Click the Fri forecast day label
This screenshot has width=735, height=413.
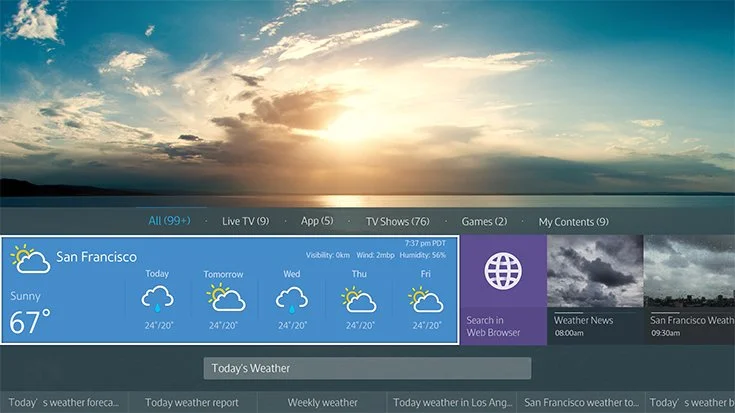tap(425, 274)
